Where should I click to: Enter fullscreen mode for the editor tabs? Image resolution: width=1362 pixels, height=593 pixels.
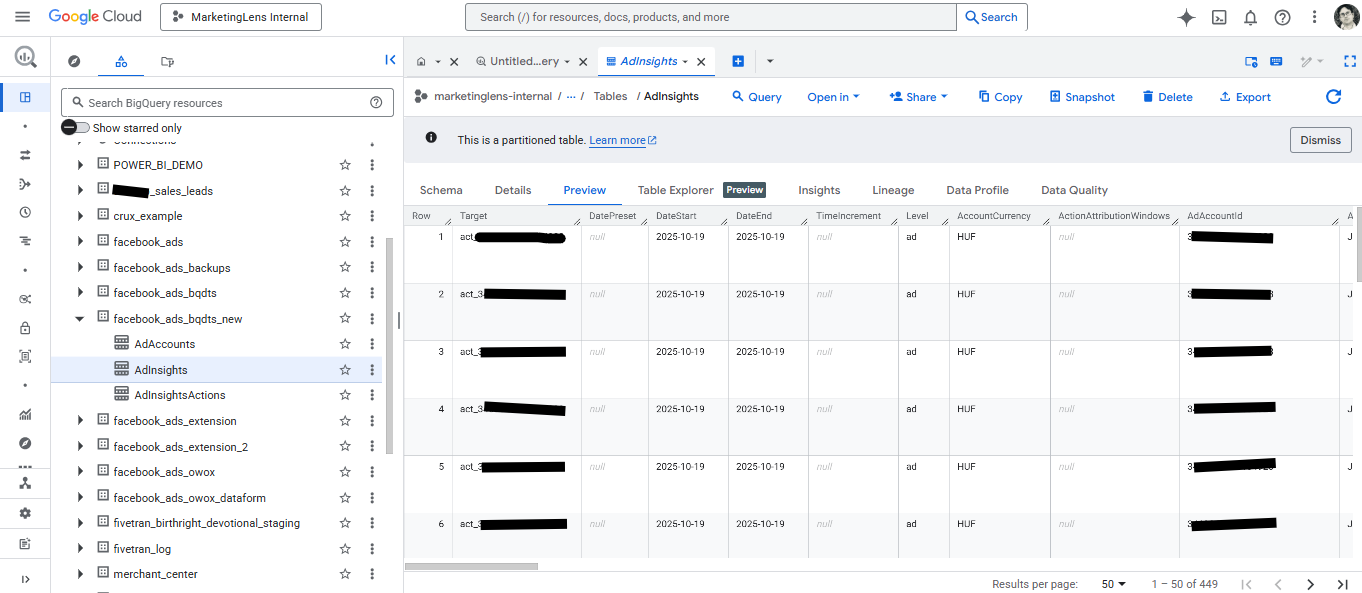click(1350, 61)
